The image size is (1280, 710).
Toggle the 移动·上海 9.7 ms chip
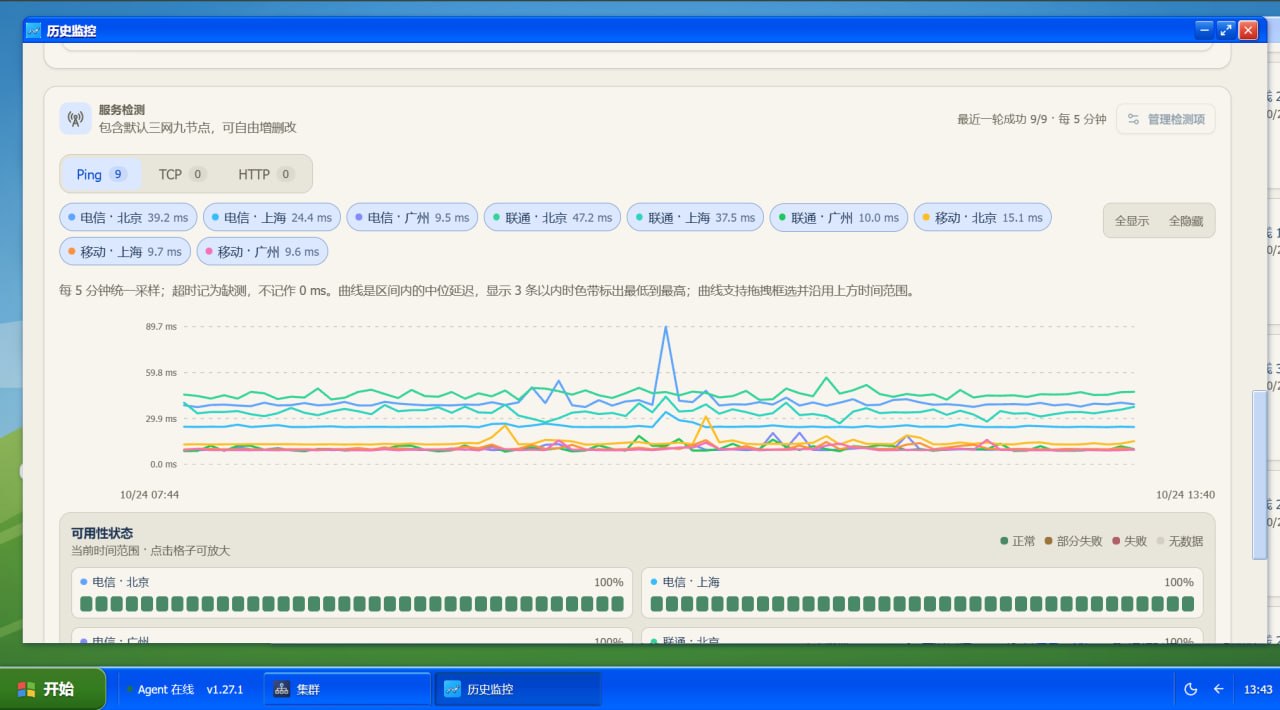pyautogui.click(x=125, y=251)
